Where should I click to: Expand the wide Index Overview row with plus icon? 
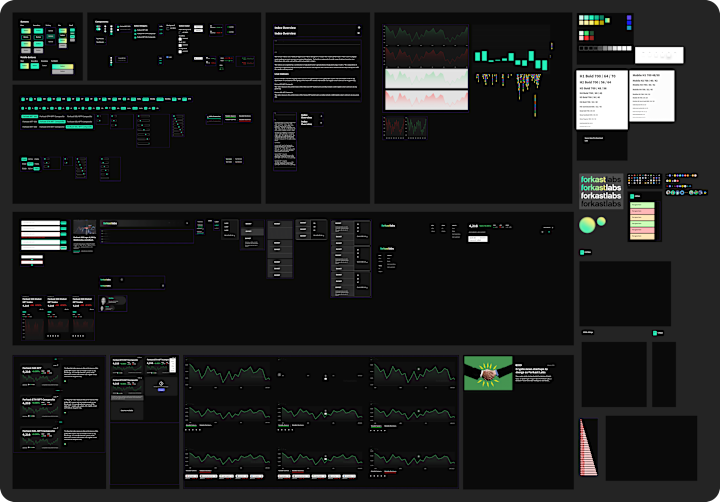[317, 28]
